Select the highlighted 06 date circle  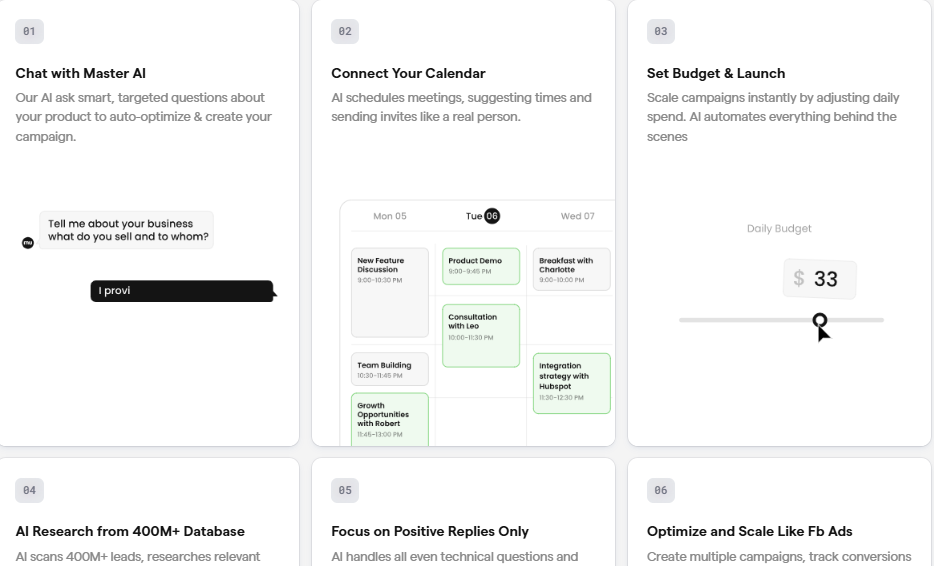coord(491,216)
